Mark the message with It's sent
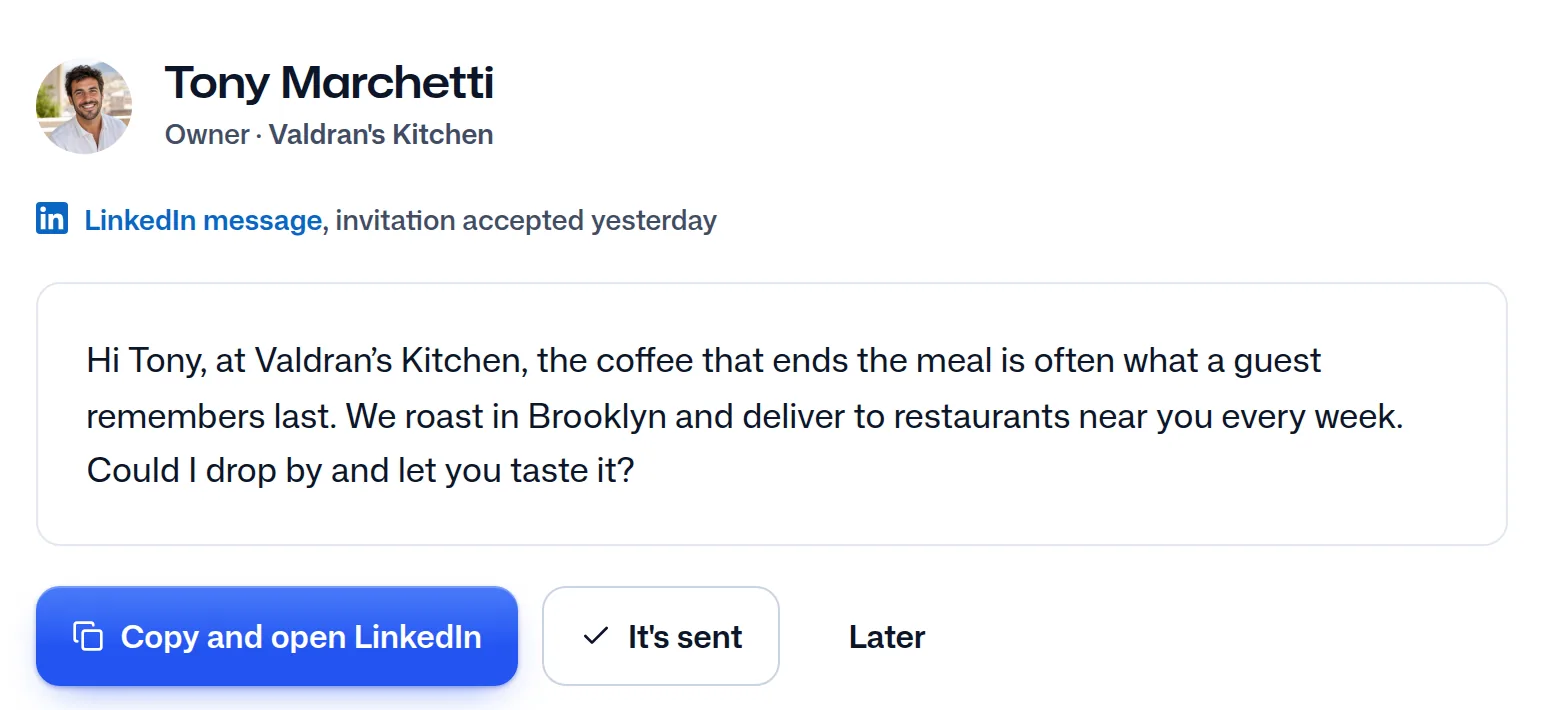The image size is (1550, 710). coord(661,636)
